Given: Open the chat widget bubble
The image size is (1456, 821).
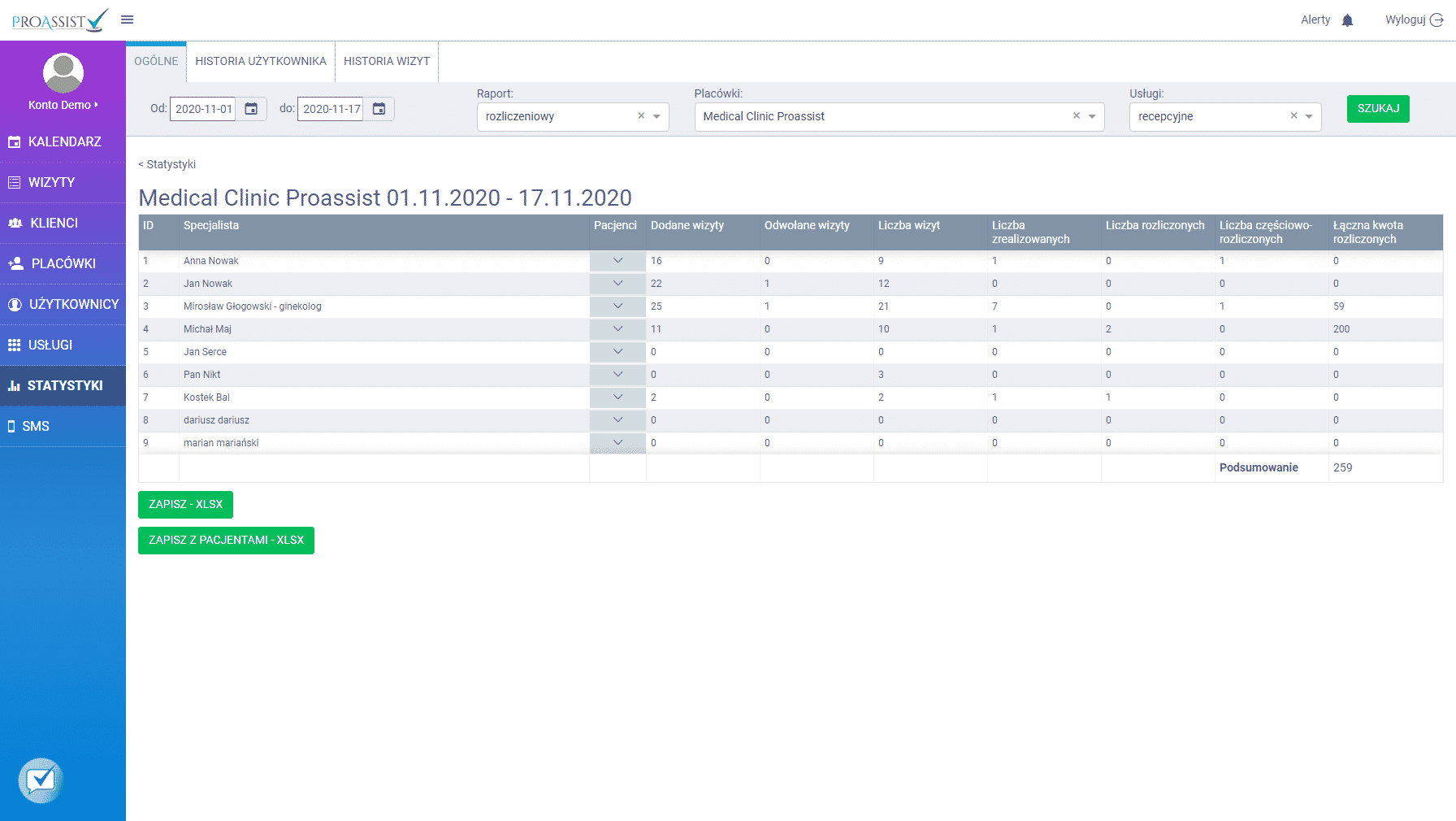Looking at the screenshot, I should 41,780.
